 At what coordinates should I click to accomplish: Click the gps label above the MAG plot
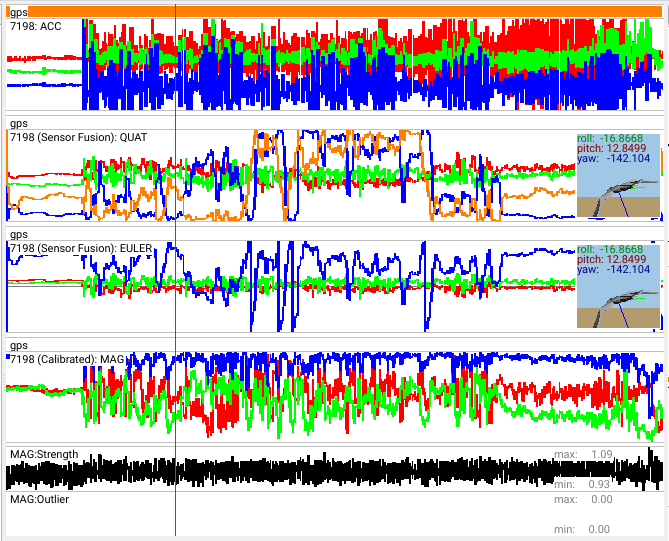tap(18, 345)
